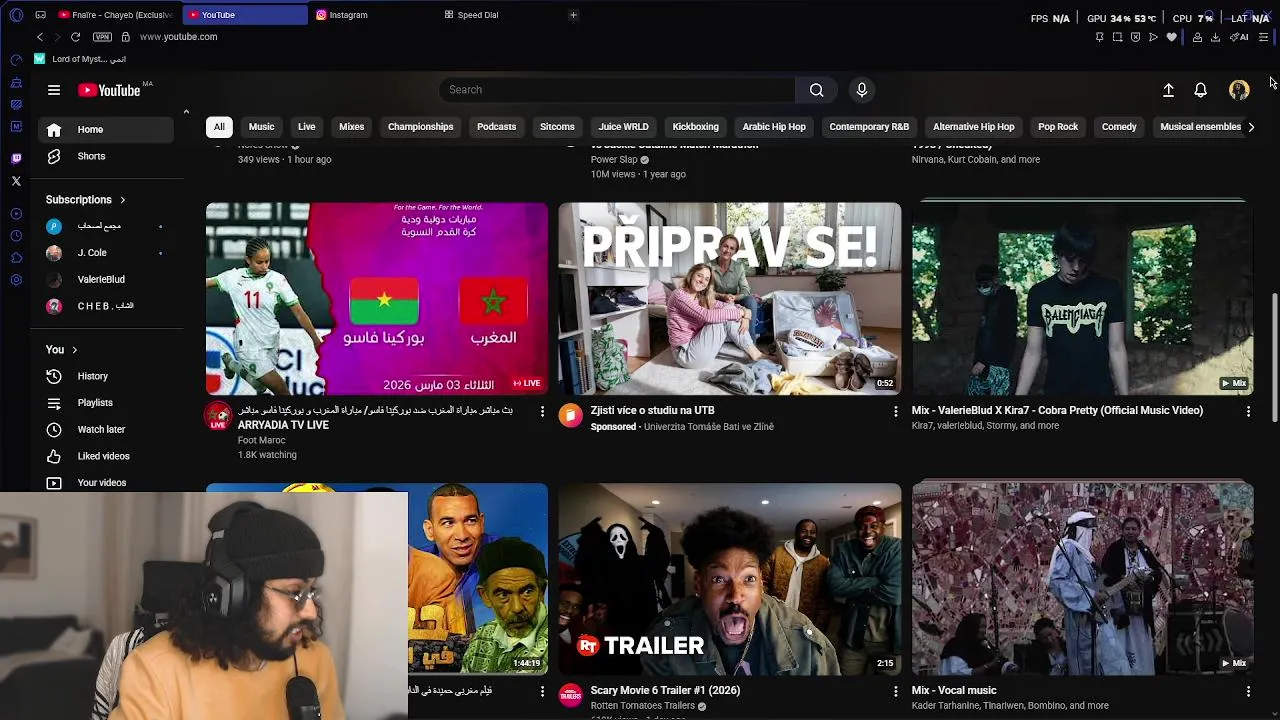1280x720 pixels.
Task: Open Easy Setup sliders icon
Action: click(x=1263, y=37)
